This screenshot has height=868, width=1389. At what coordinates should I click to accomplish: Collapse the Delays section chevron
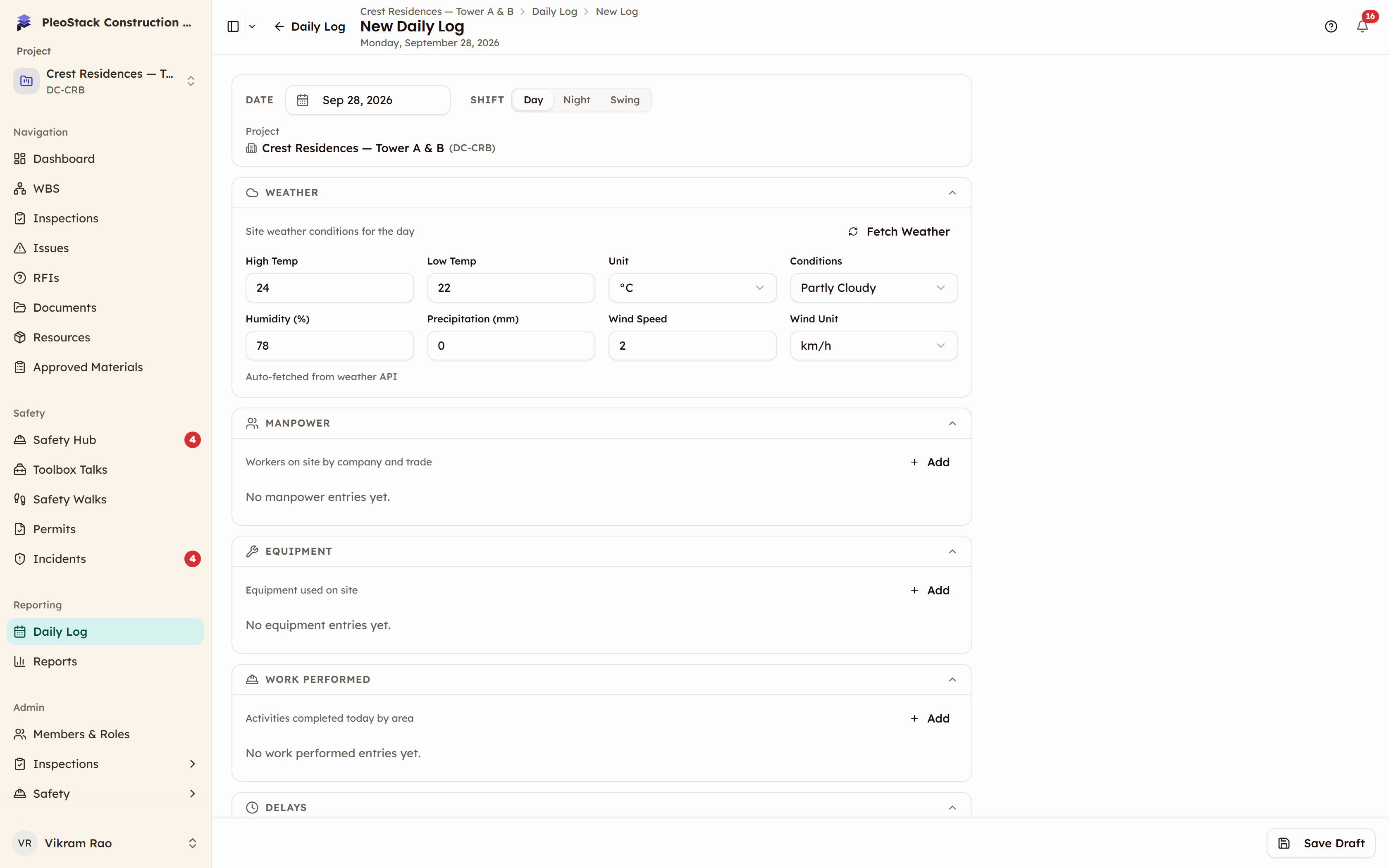click(952, 808)
